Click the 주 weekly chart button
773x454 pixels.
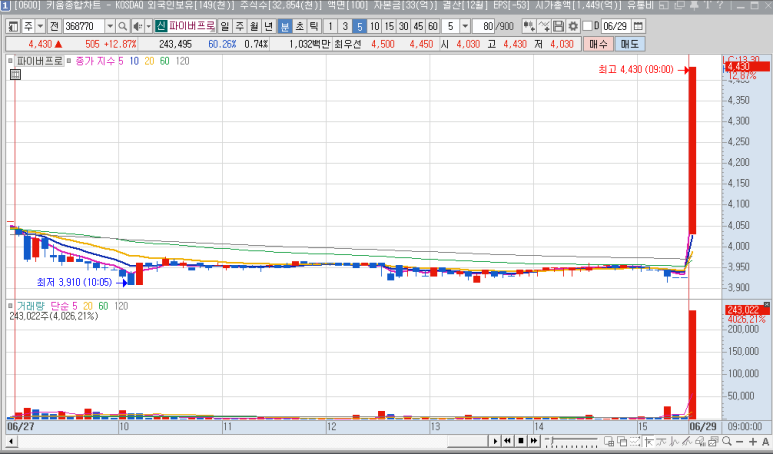(x=239, y=26)
